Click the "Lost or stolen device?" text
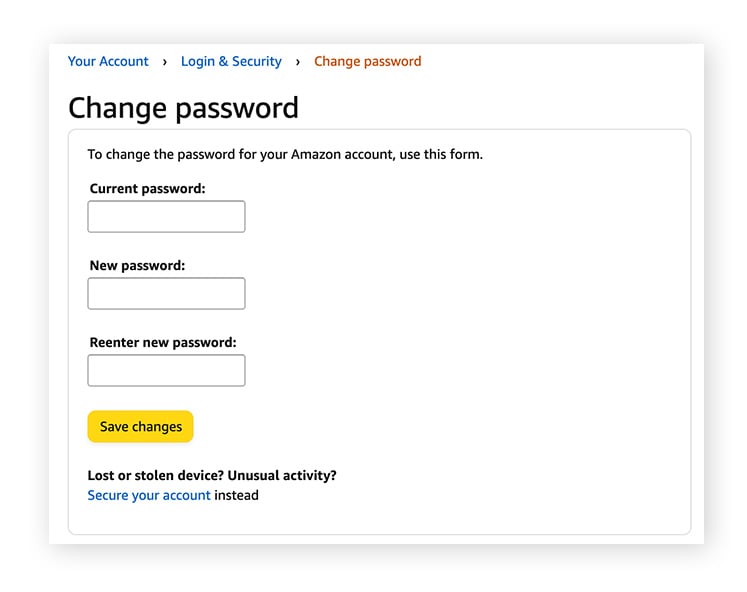 [x=155, y=476]
